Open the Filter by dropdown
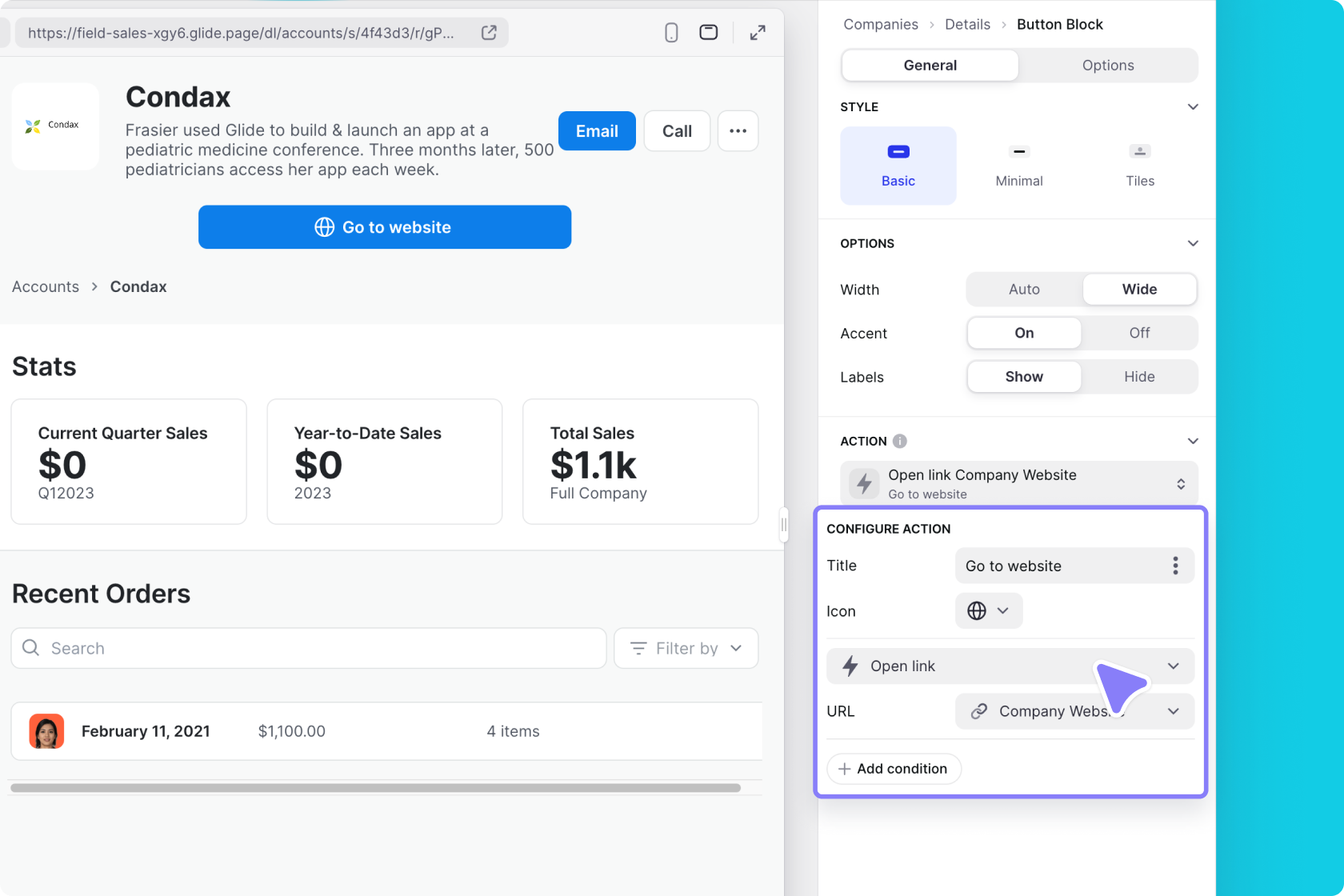Screen dimensions: 1344x896 pos(686,648)
